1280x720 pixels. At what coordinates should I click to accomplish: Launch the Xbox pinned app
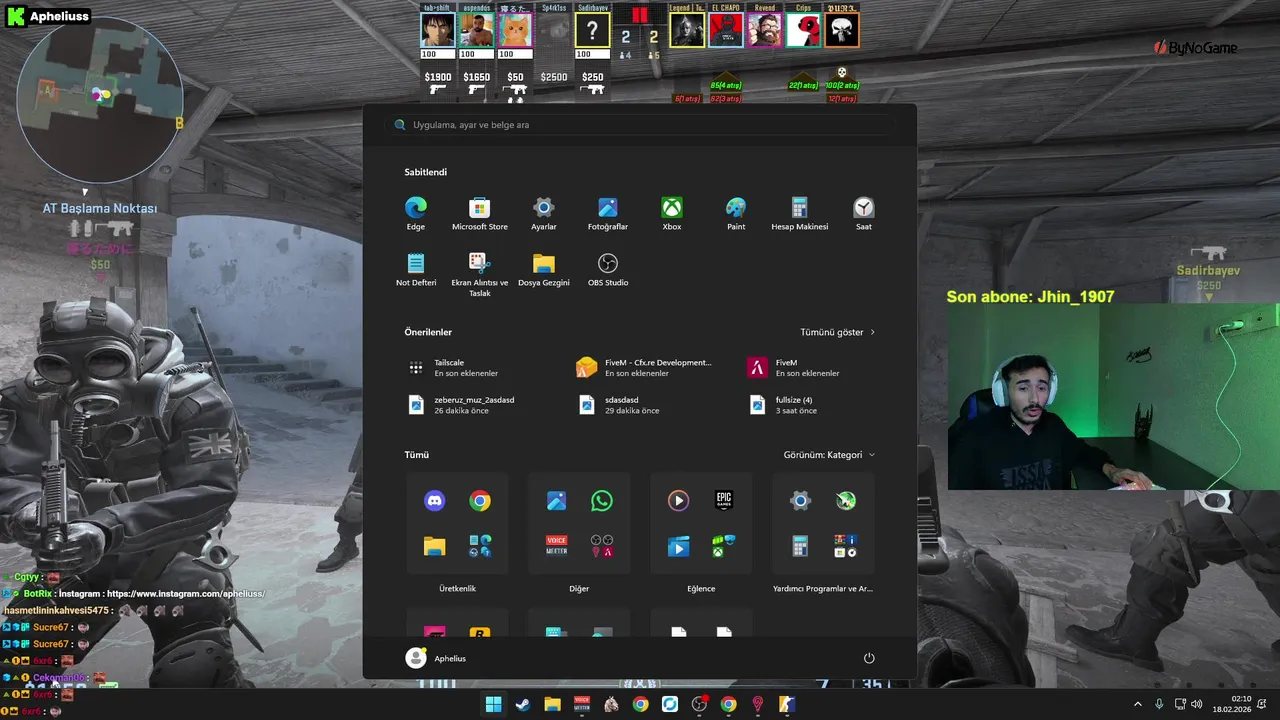click(672, 213)
